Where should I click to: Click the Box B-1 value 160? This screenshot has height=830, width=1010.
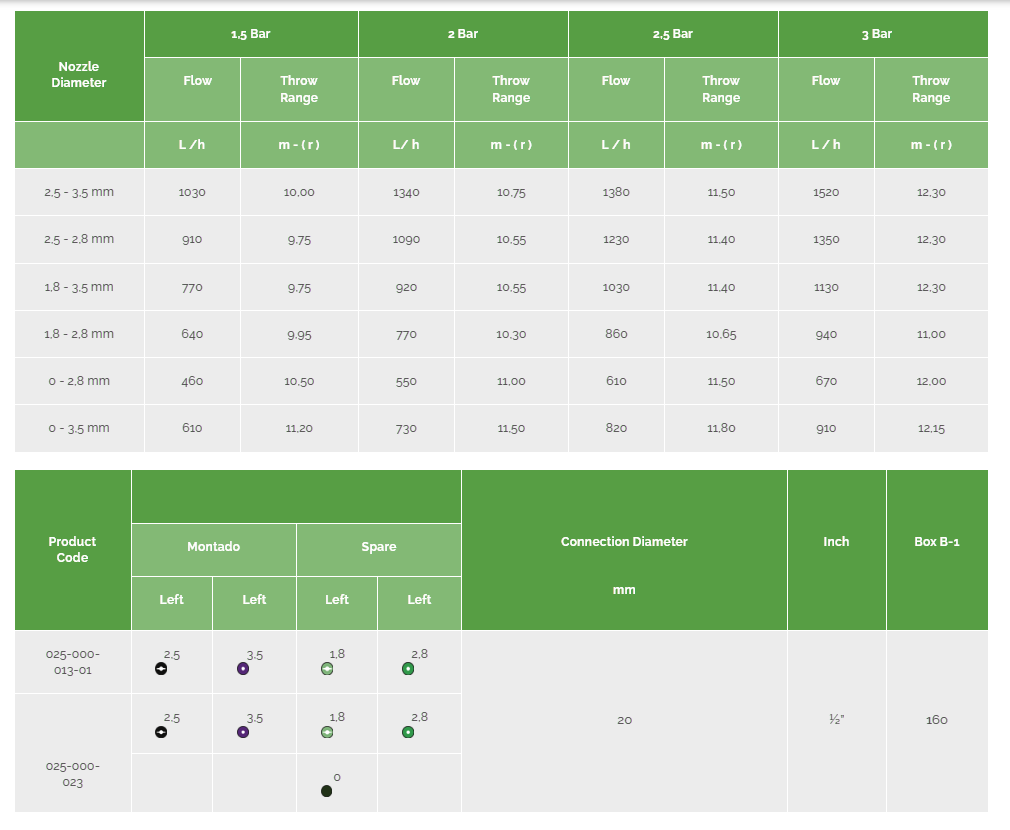tap(937, 720)
